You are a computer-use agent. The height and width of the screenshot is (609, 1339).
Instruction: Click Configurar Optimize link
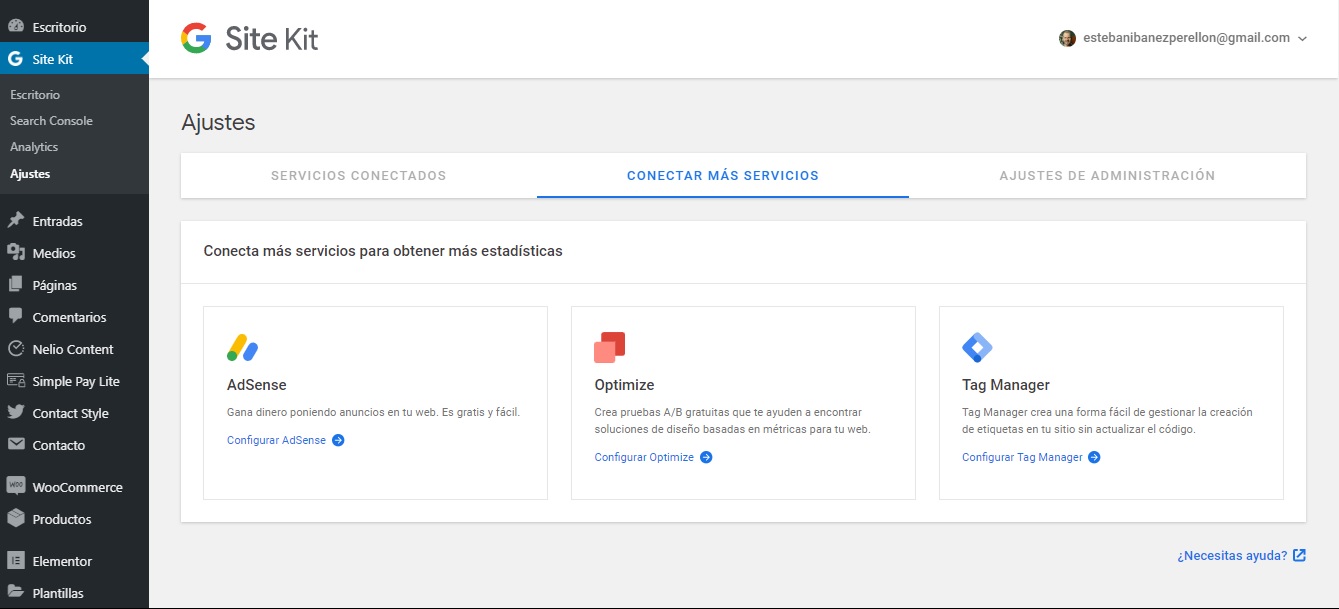(x=644, y=457)
